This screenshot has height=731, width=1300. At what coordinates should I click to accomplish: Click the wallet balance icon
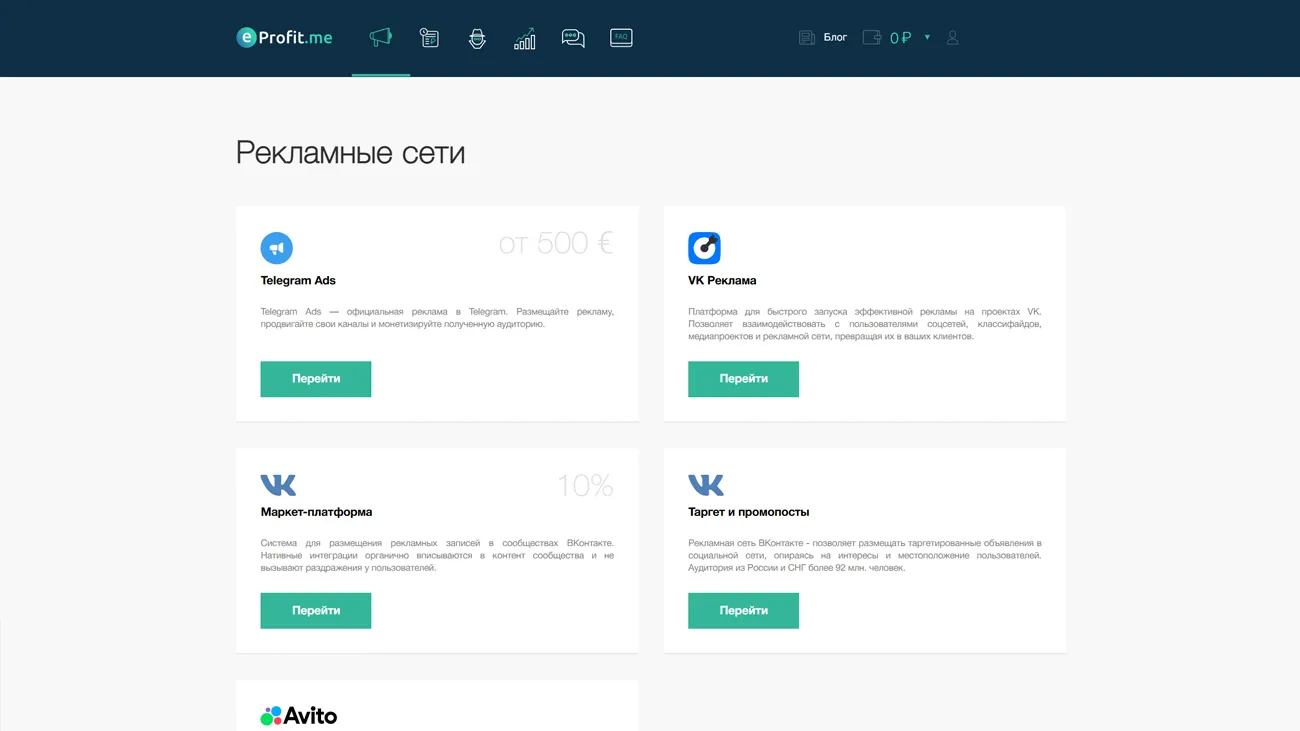click(872, 38)
